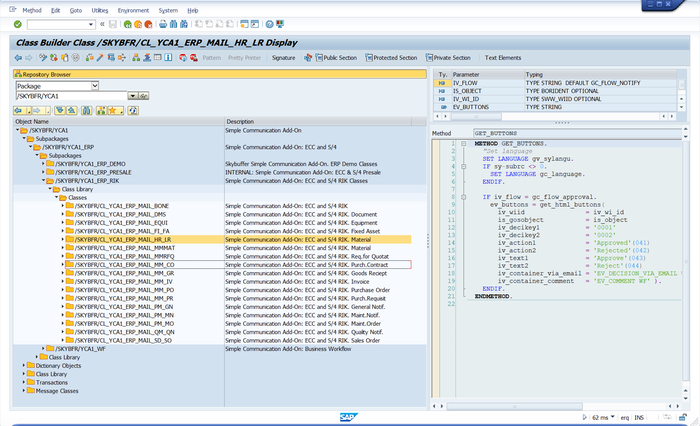Screen dimensions: 700x426
Task: Click the Display/Change toggle icon in application toolbar
Action: tap(43, 58)
